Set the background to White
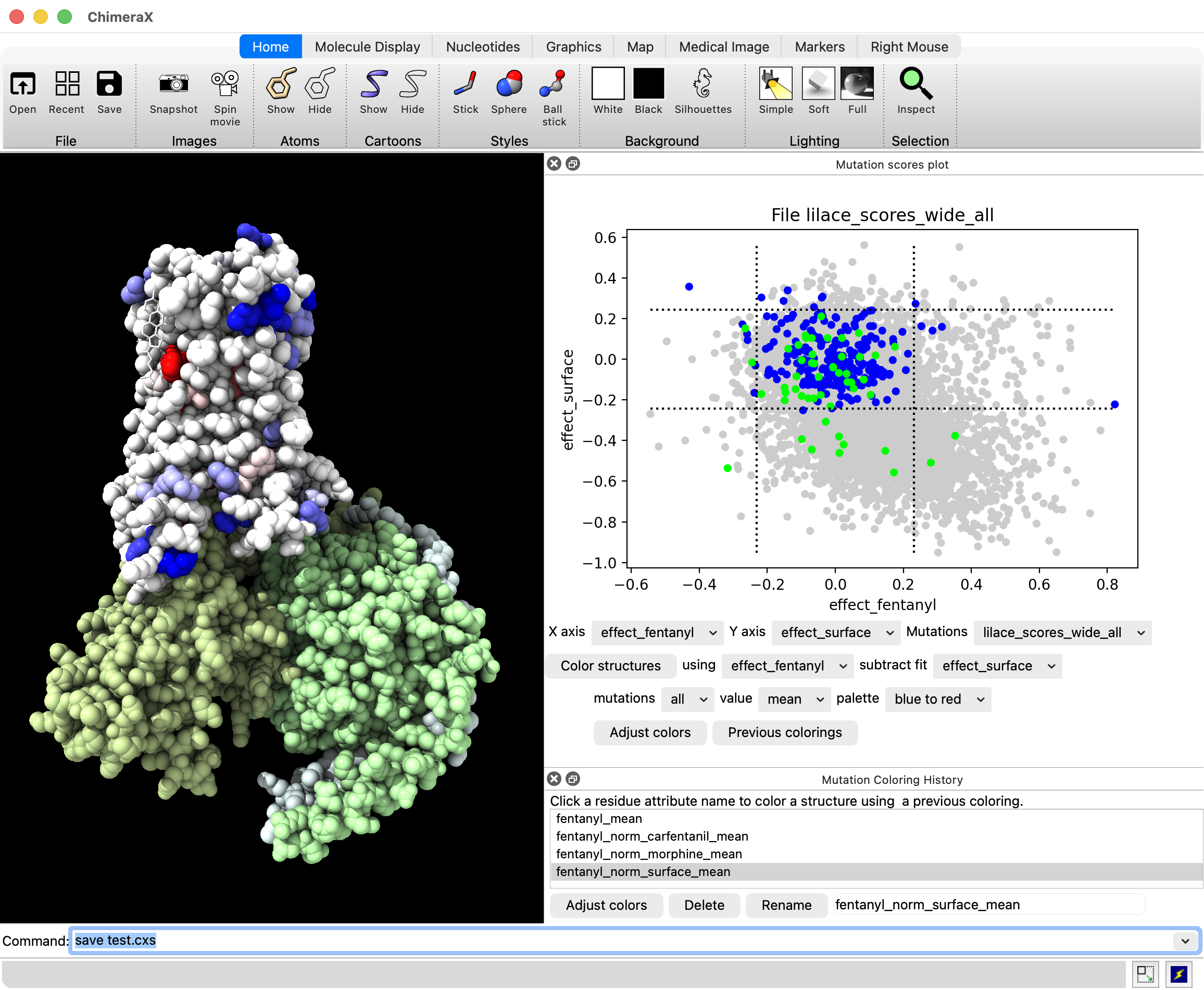Image resolution: width=1204 pixels, height=990 pixels. [x=608, y=84]
